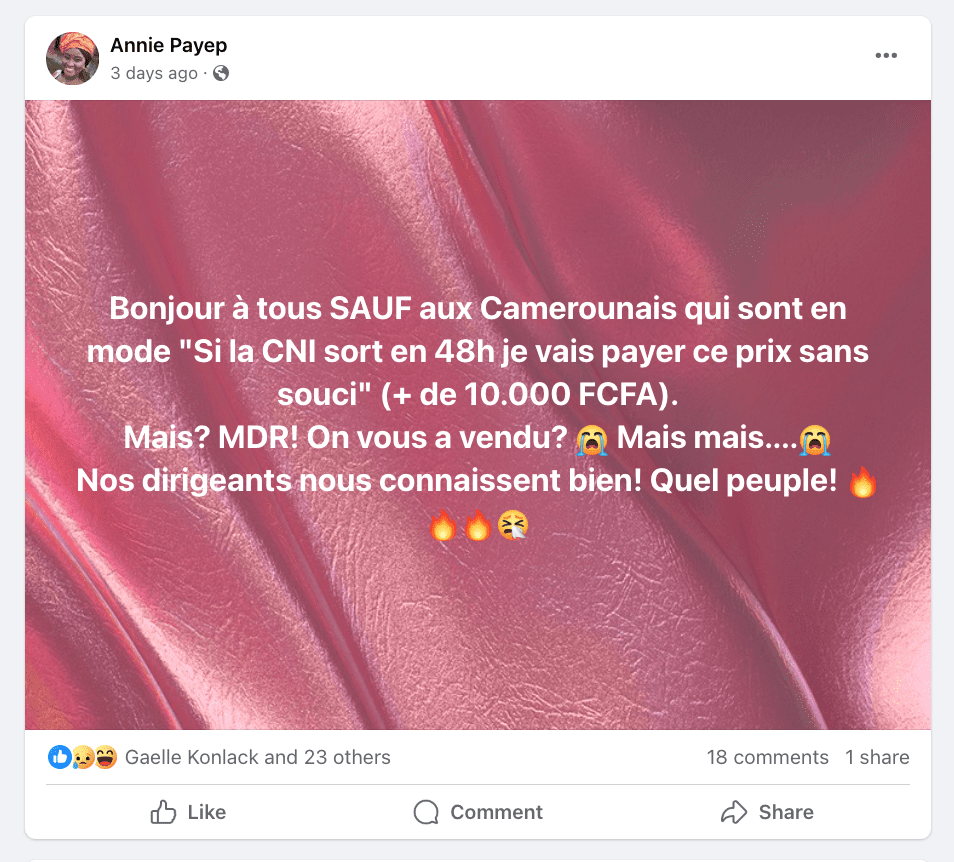View the 1 share details
Screen dimensions: 954x862
click(x=877, y=757)
